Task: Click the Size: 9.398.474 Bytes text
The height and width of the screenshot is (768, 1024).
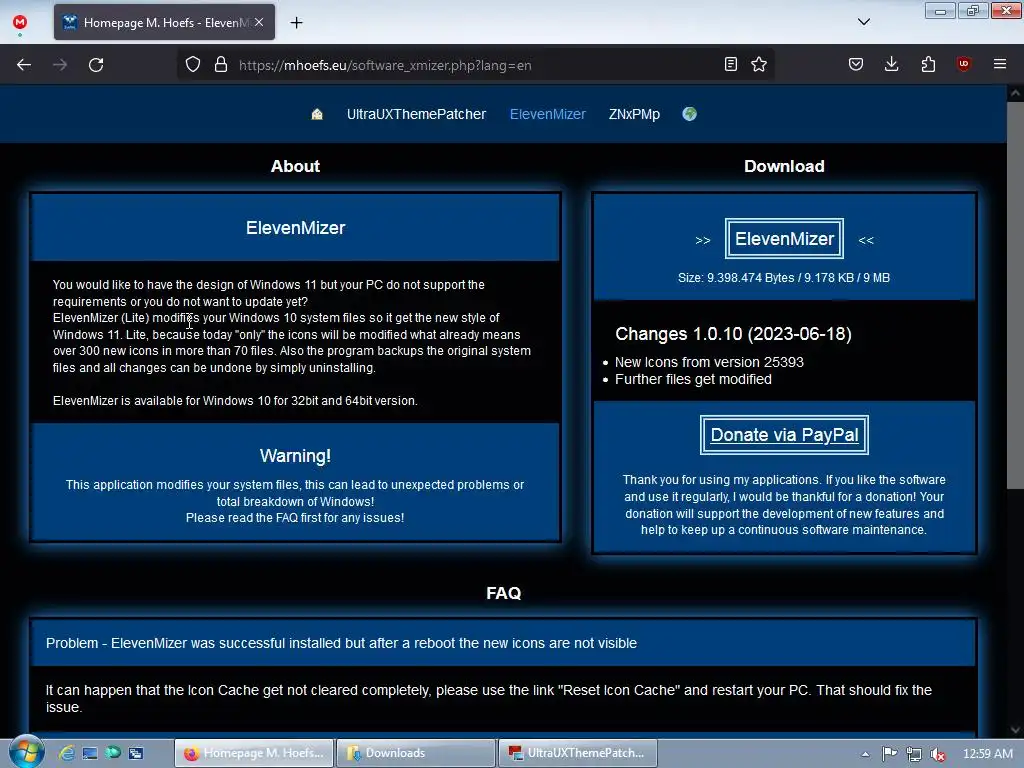Action: (784, 278)
